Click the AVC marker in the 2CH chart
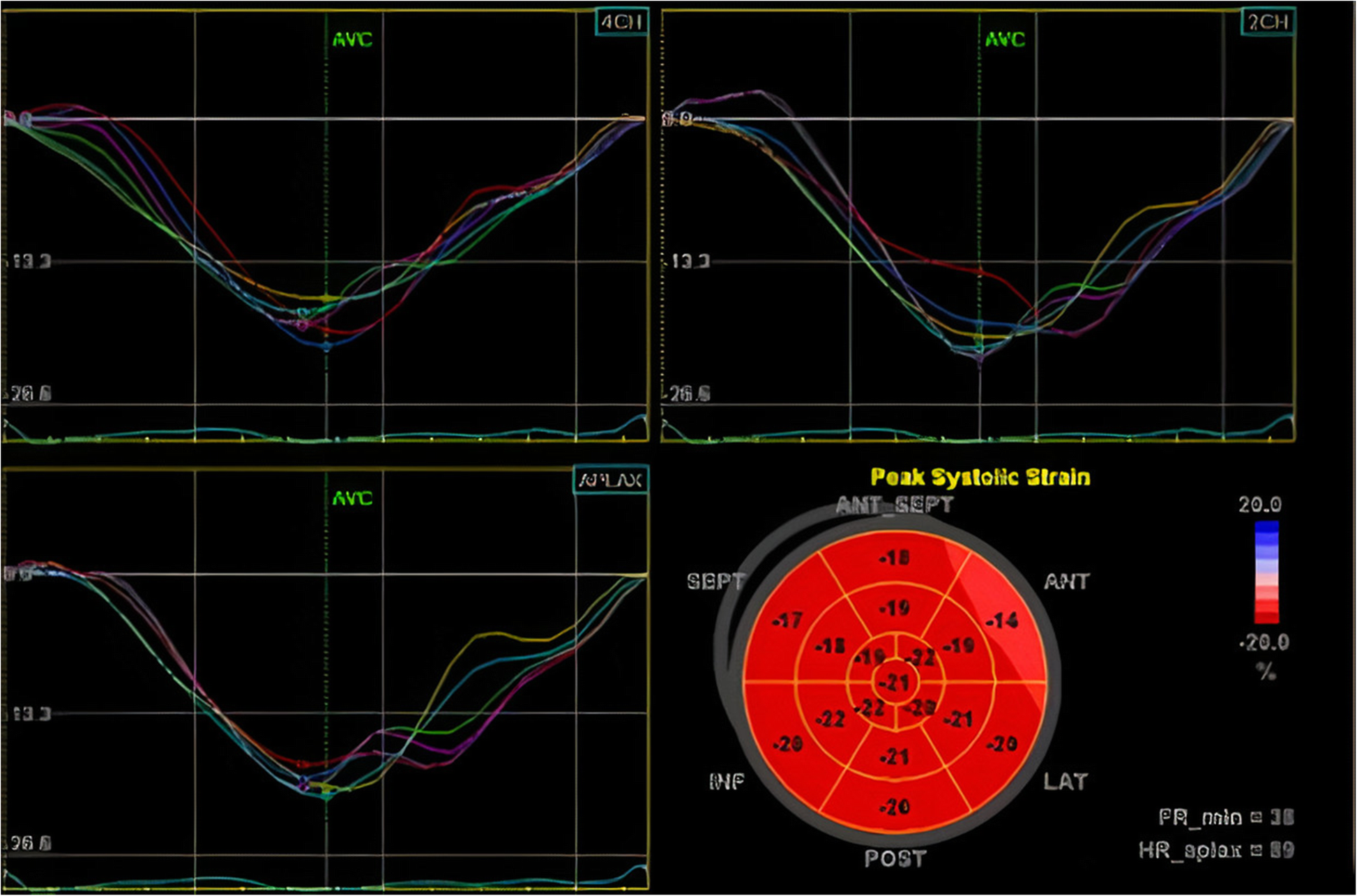Image resolution: width=1357 pixels, height=896 pixels. tap(1005, 39)
